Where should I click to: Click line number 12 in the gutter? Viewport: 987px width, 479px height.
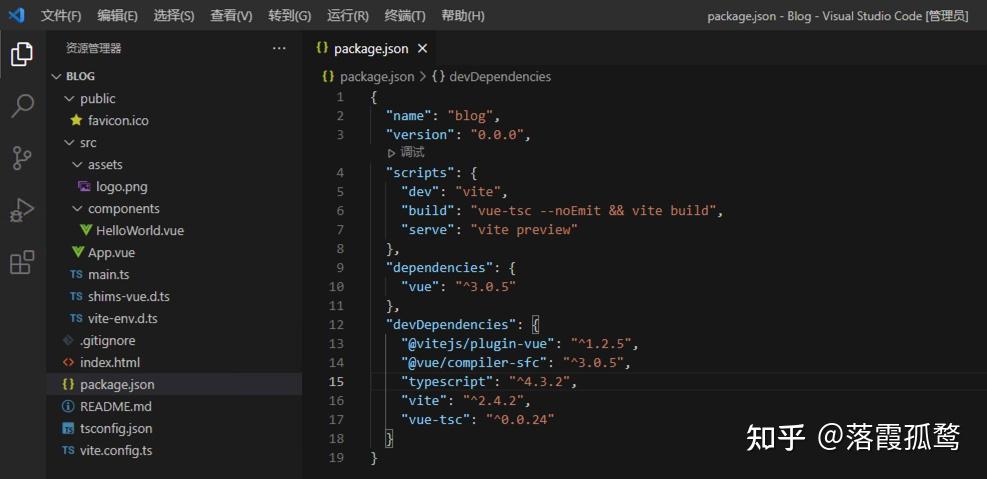pos(337,325)
